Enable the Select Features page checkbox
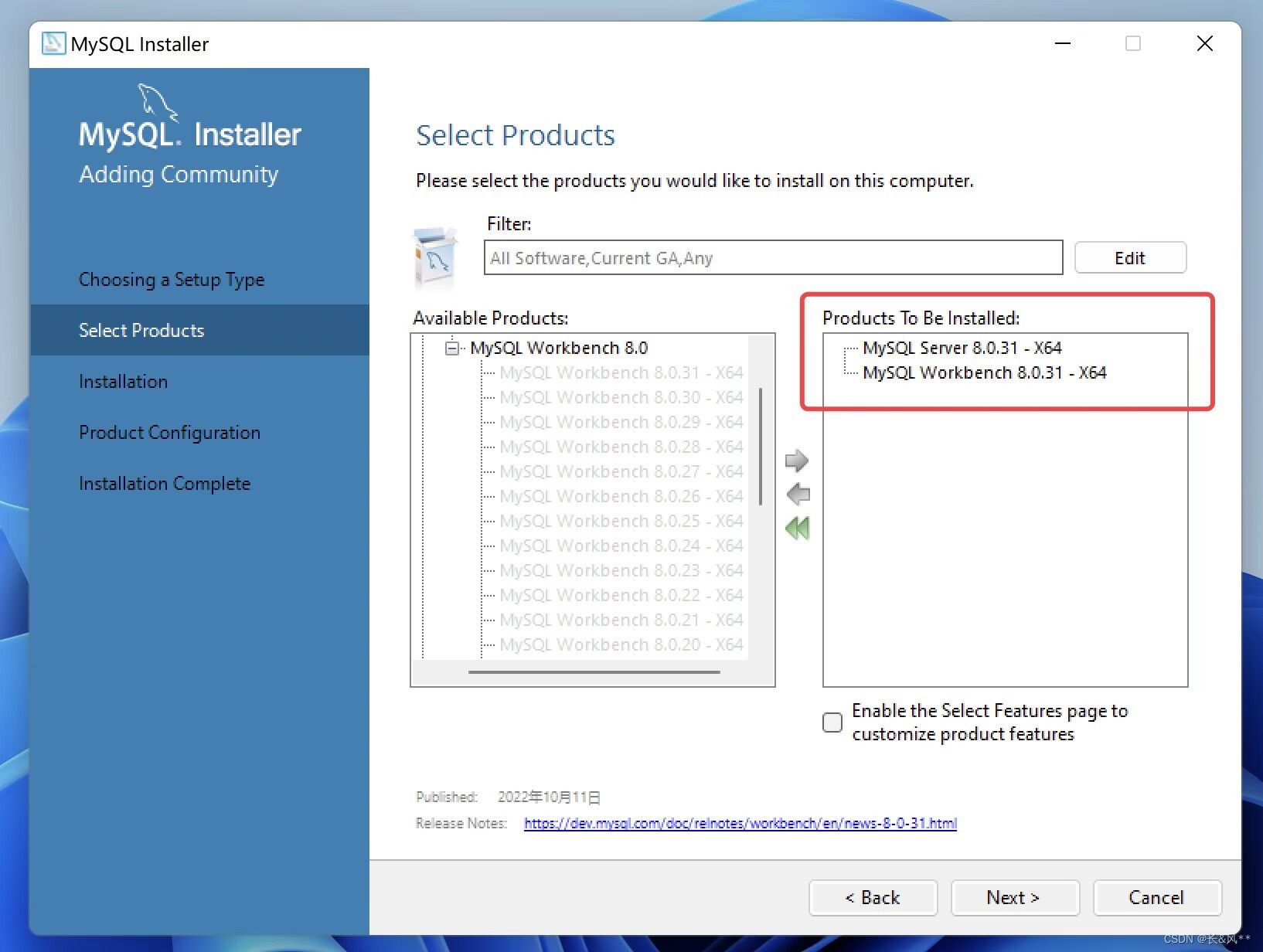1263x952 pixels. tap(832, 722)
